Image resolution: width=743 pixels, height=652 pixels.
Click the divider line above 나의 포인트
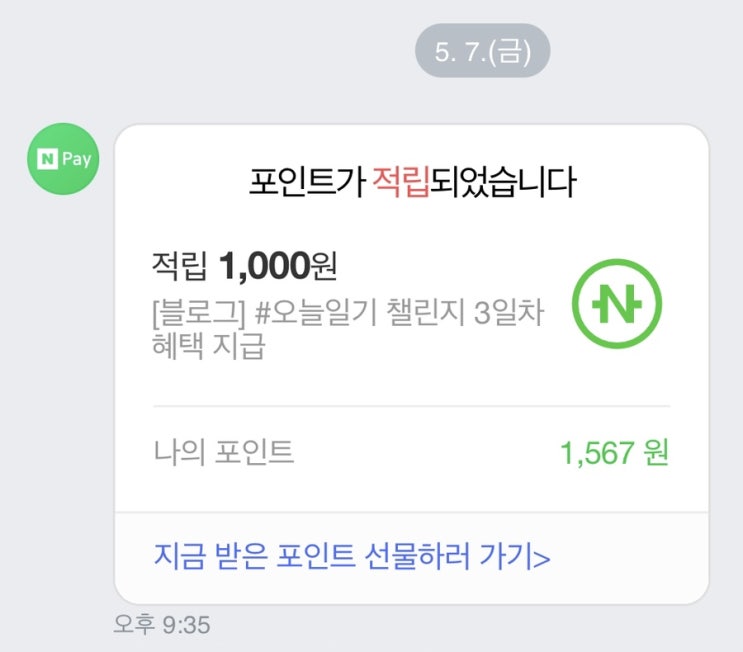(x=411, y=406)
